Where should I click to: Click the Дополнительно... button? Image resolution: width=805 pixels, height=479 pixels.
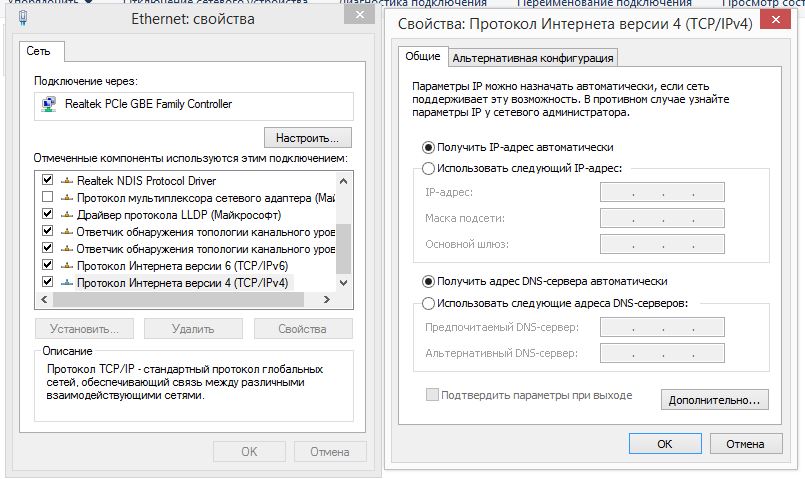tap(714, 400)
